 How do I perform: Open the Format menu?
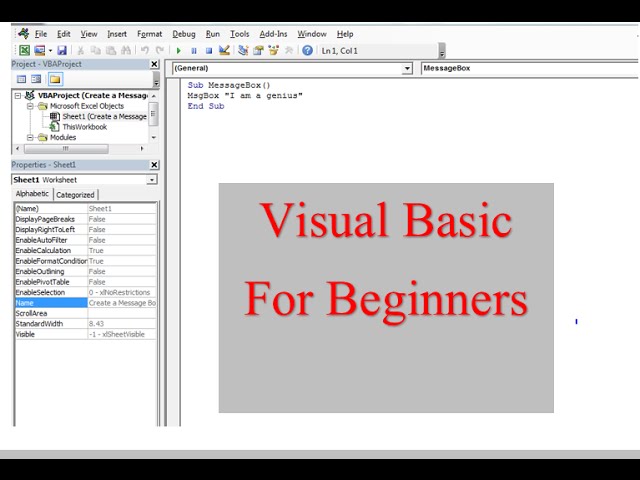click(149, 34)
